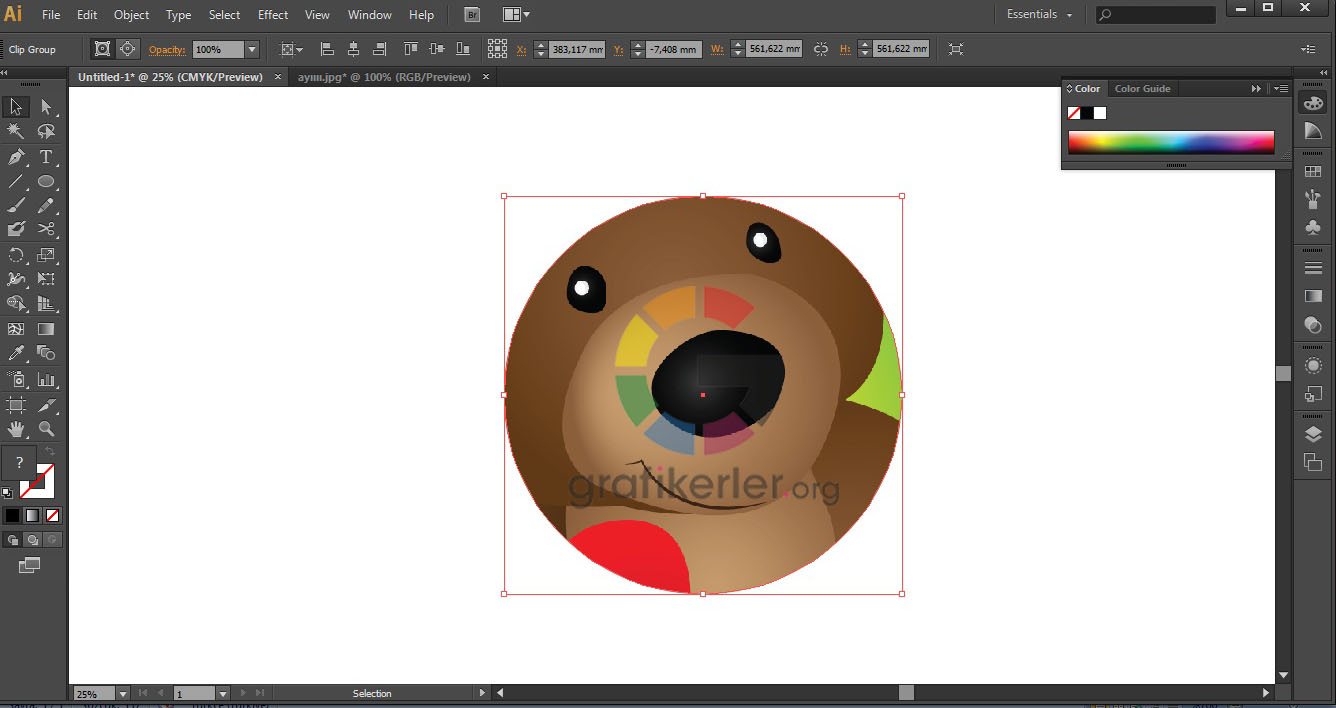Select the Selection tool (black arrow)
Image resolution: width=1336 pixels, height=708 pixels.
tap(16, 107)
